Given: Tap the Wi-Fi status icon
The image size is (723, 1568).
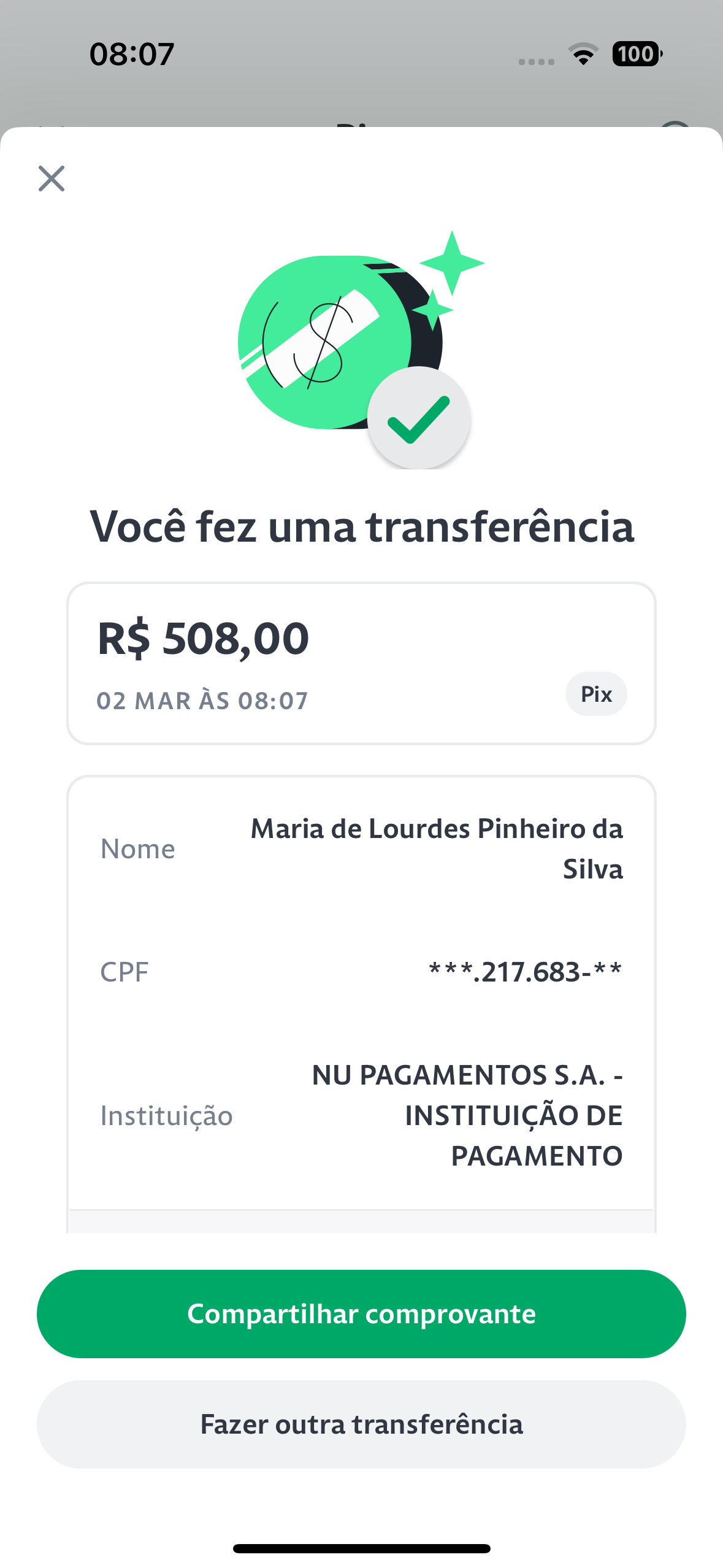Looking at the screenshot, I should coord(584,54).
